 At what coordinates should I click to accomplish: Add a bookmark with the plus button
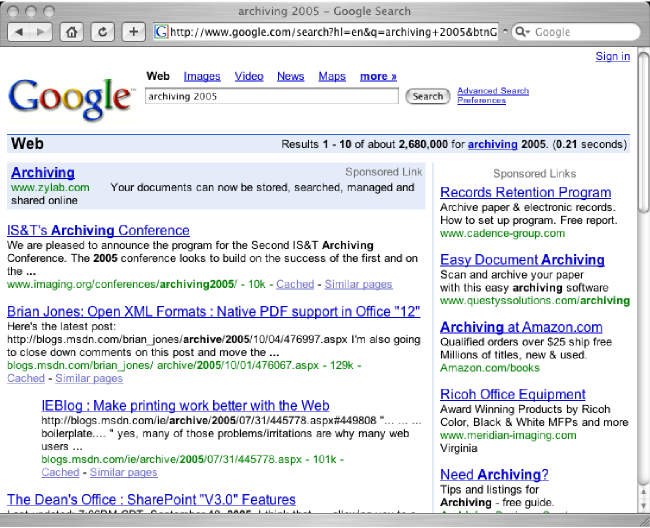point(133,32)
